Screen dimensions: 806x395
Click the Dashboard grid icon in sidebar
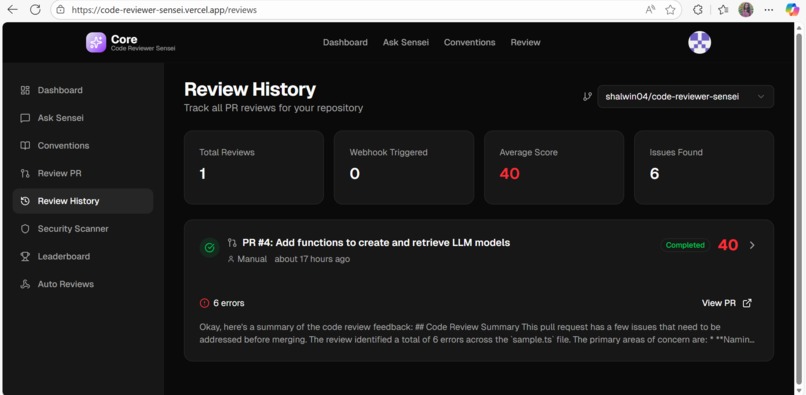tap(25, 90)
